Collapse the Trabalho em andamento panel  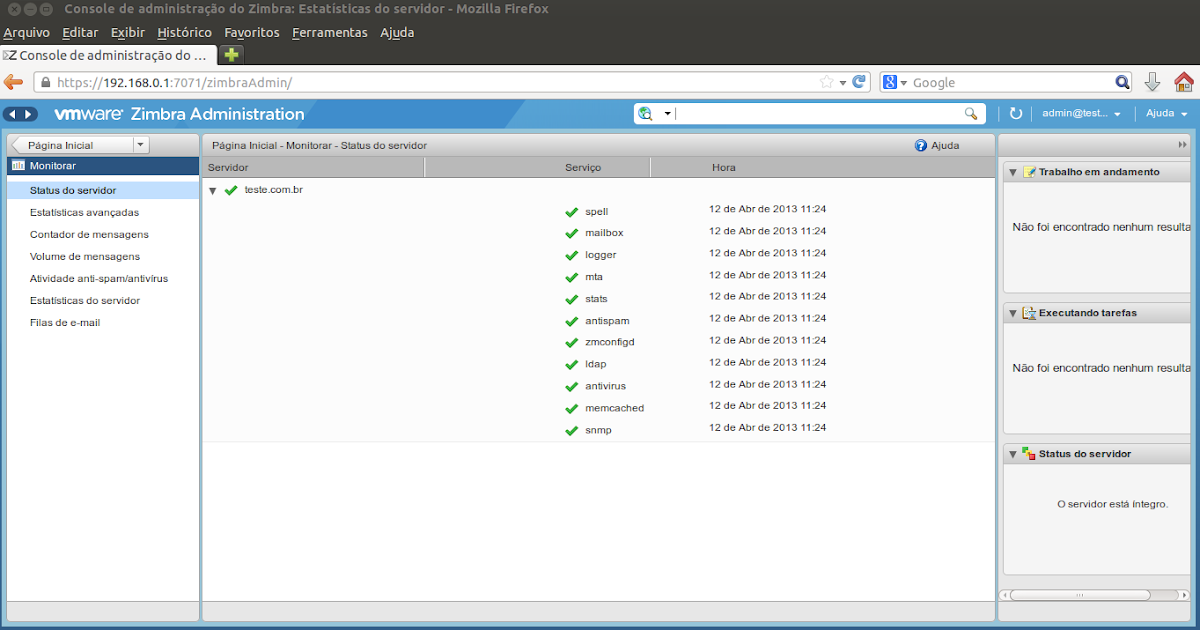[1012, 172]
